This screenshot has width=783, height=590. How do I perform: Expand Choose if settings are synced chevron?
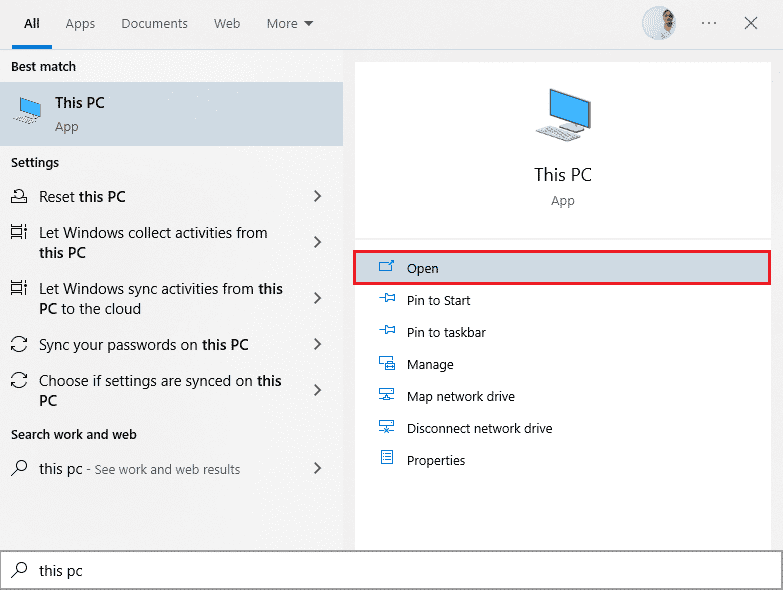pyautogui.click(x=317, y=390)
